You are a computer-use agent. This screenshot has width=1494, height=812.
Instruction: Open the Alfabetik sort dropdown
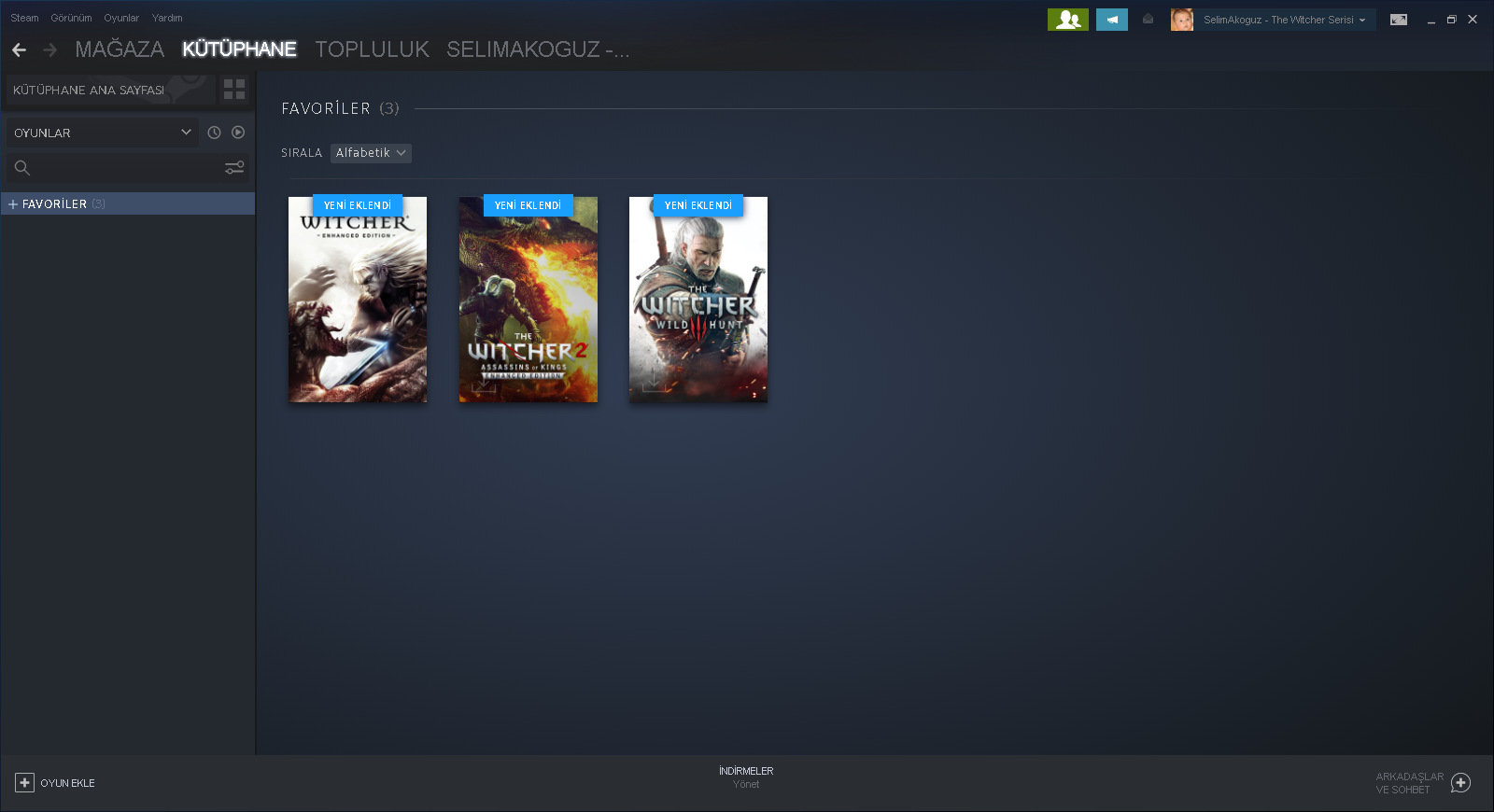click(x=371, y=153)
